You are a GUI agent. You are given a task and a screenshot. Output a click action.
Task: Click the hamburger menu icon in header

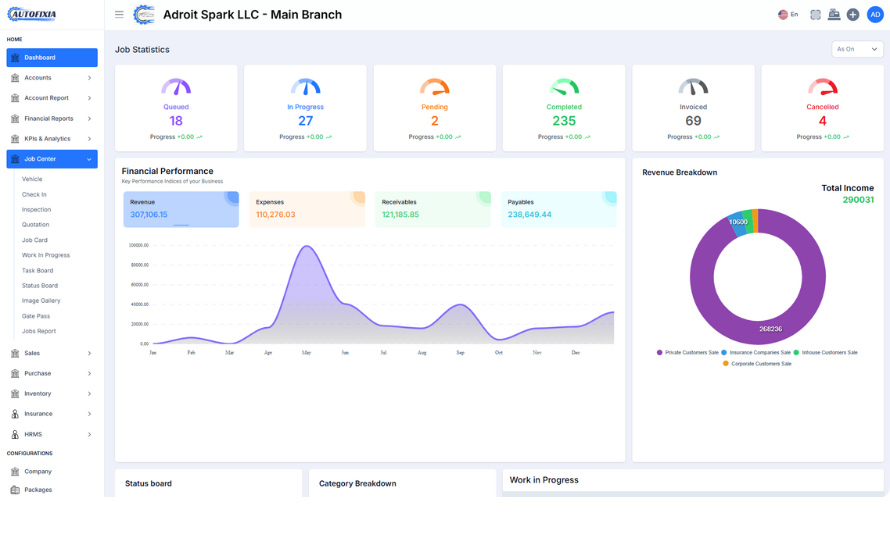(x=119, y=15)
